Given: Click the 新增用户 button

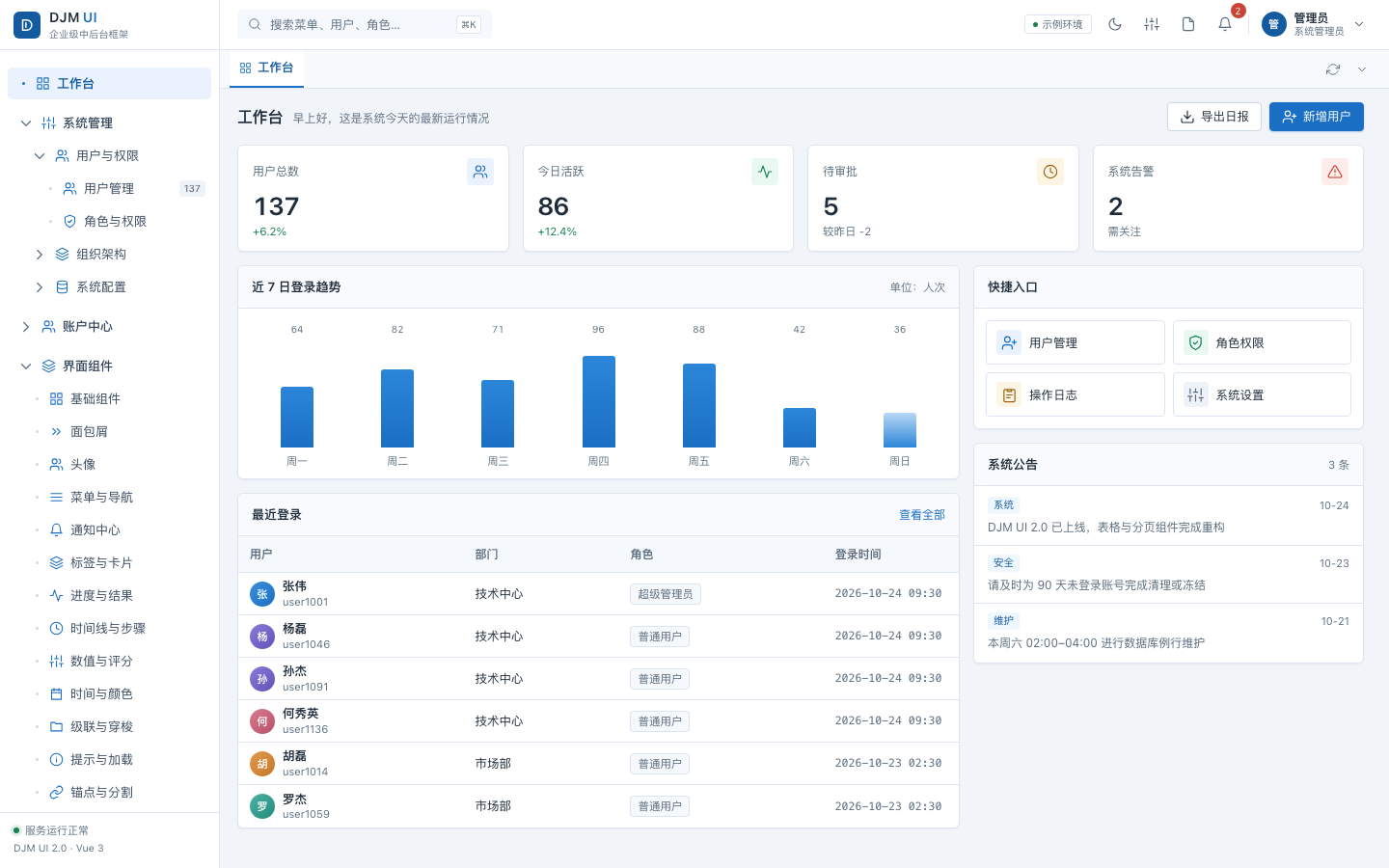Looking at the screenshot, I should (x=1316, y=117).
